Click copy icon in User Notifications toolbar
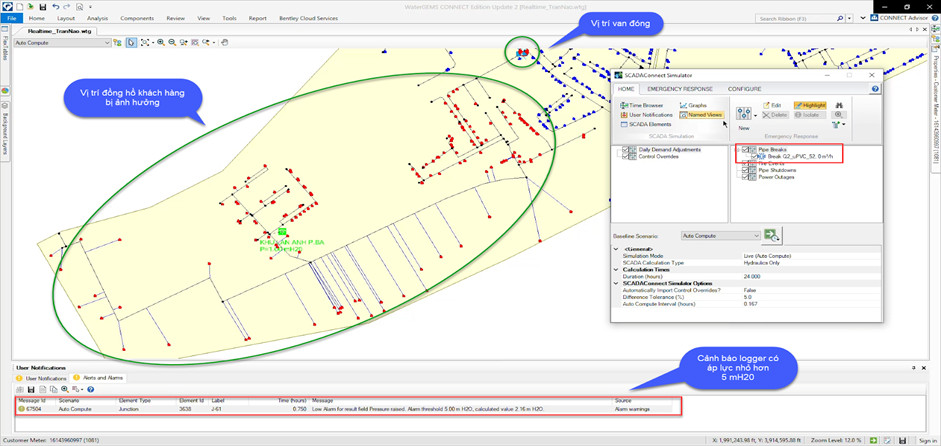The image size is (941, 446). point(53,390)
